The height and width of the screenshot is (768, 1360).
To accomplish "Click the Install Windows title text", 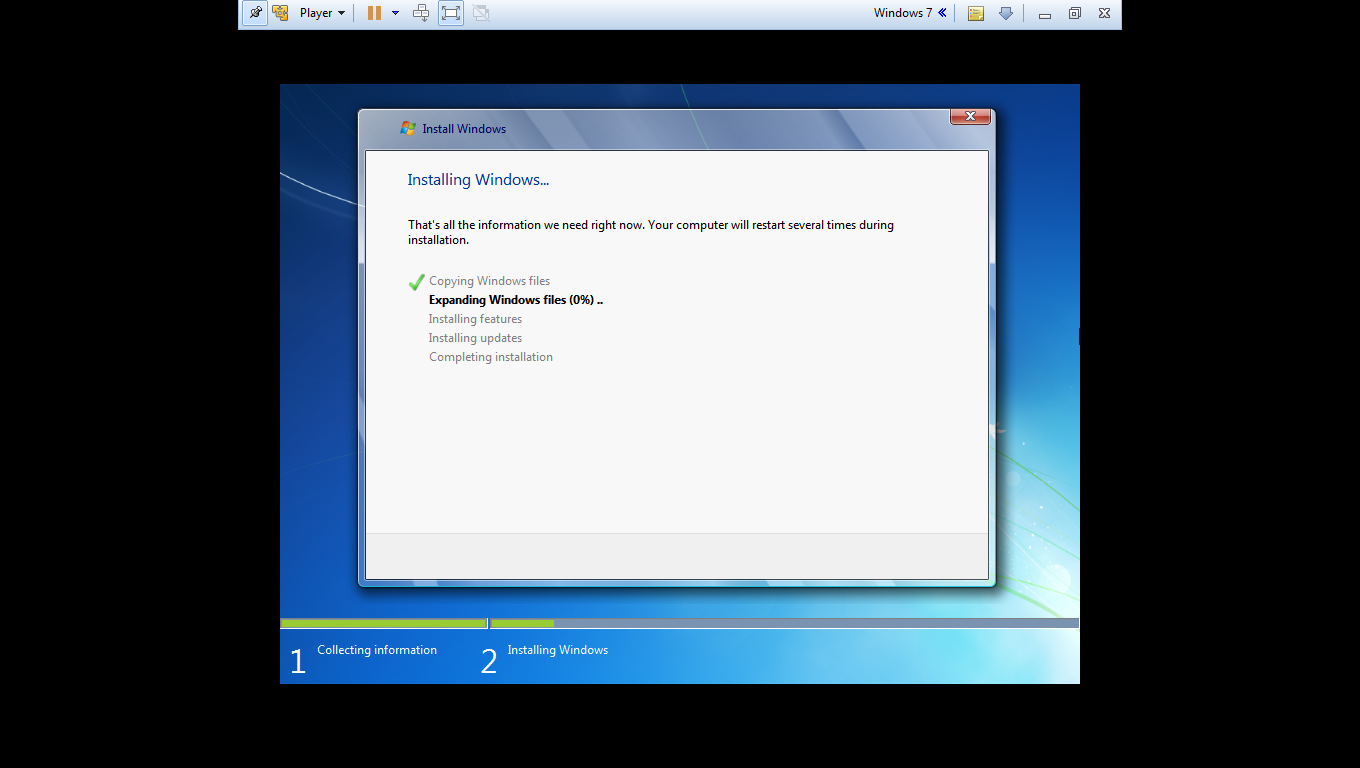I will click(464, 129).
